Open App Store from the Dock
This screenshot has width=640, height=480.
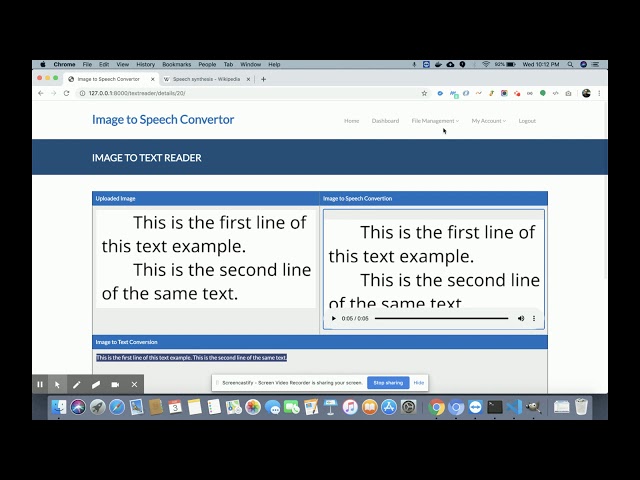click(x=389, y=407)
